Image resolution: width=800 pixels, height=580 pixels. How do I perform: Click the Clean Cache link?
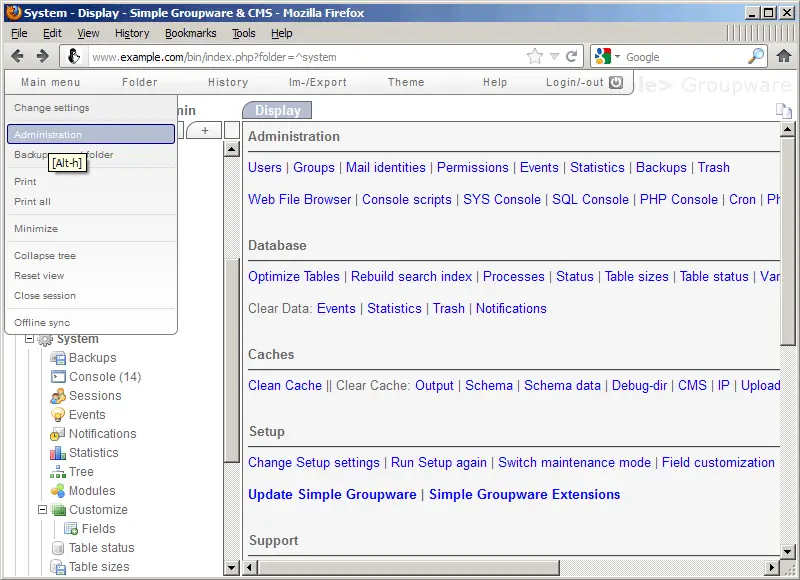pos(285,386)
